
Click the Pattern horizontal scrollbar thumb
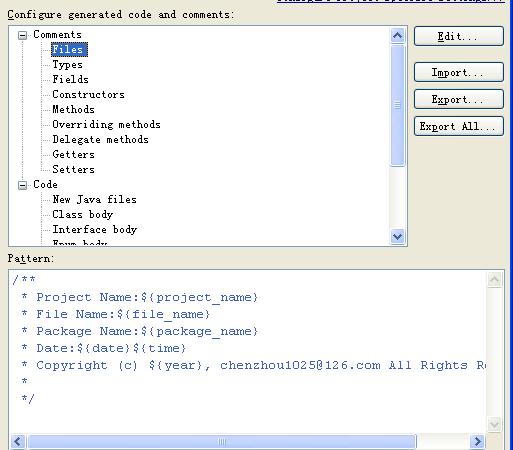[x=222, y=442]
